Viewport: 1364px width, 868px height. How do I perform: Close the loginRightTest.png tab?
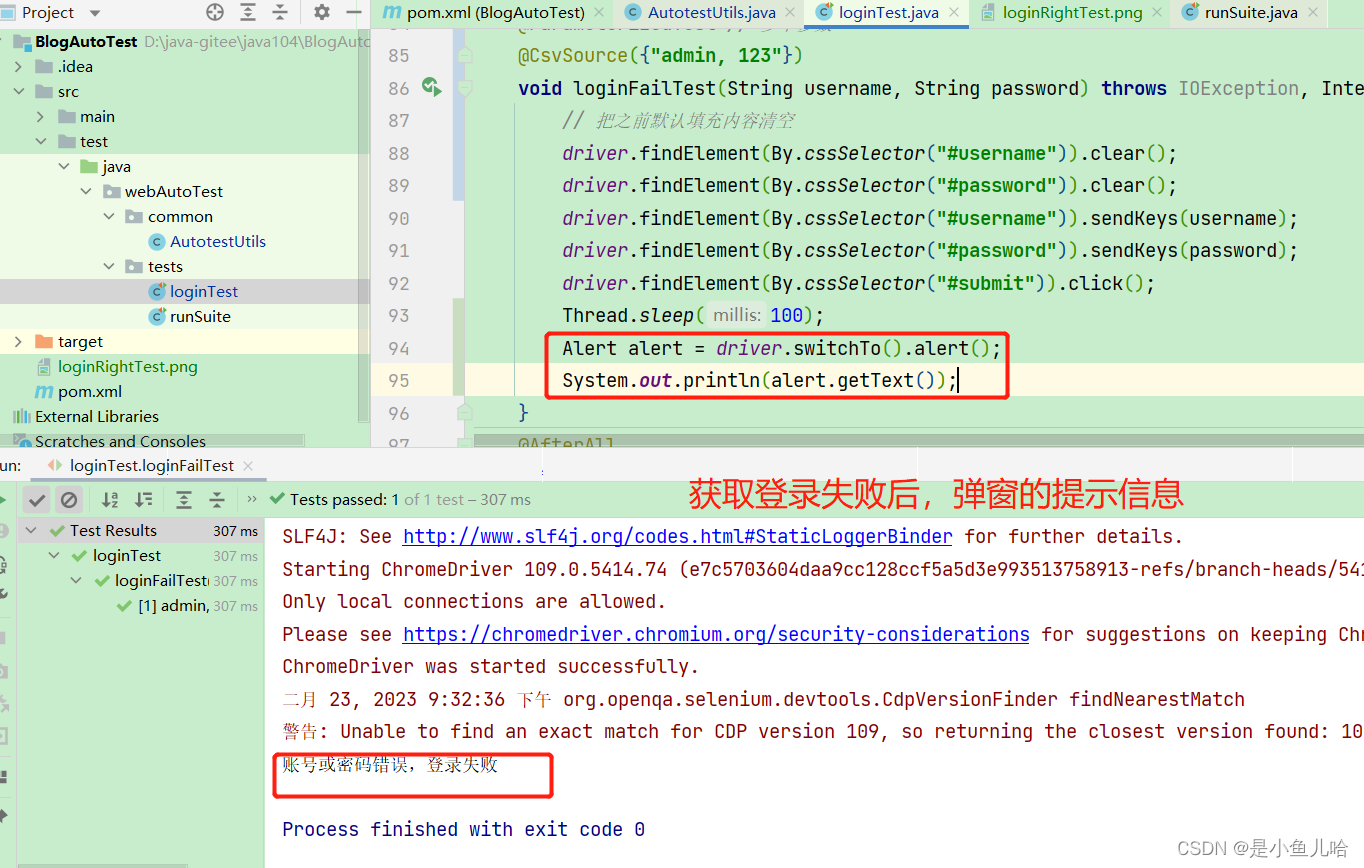coord(1158,12)
